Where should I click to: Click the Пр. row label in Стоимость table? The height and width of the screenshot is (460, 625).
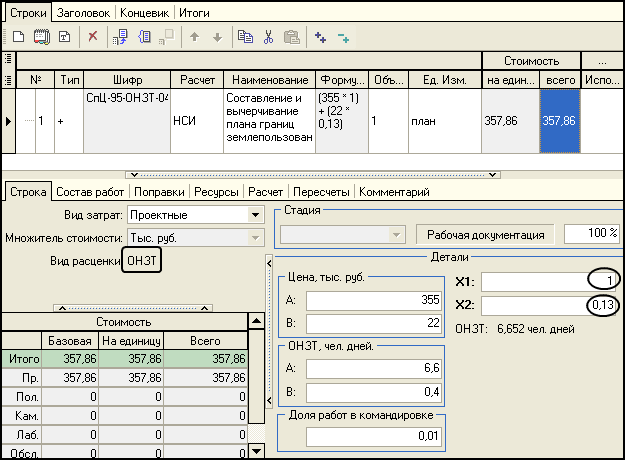(x=22, y=377)
